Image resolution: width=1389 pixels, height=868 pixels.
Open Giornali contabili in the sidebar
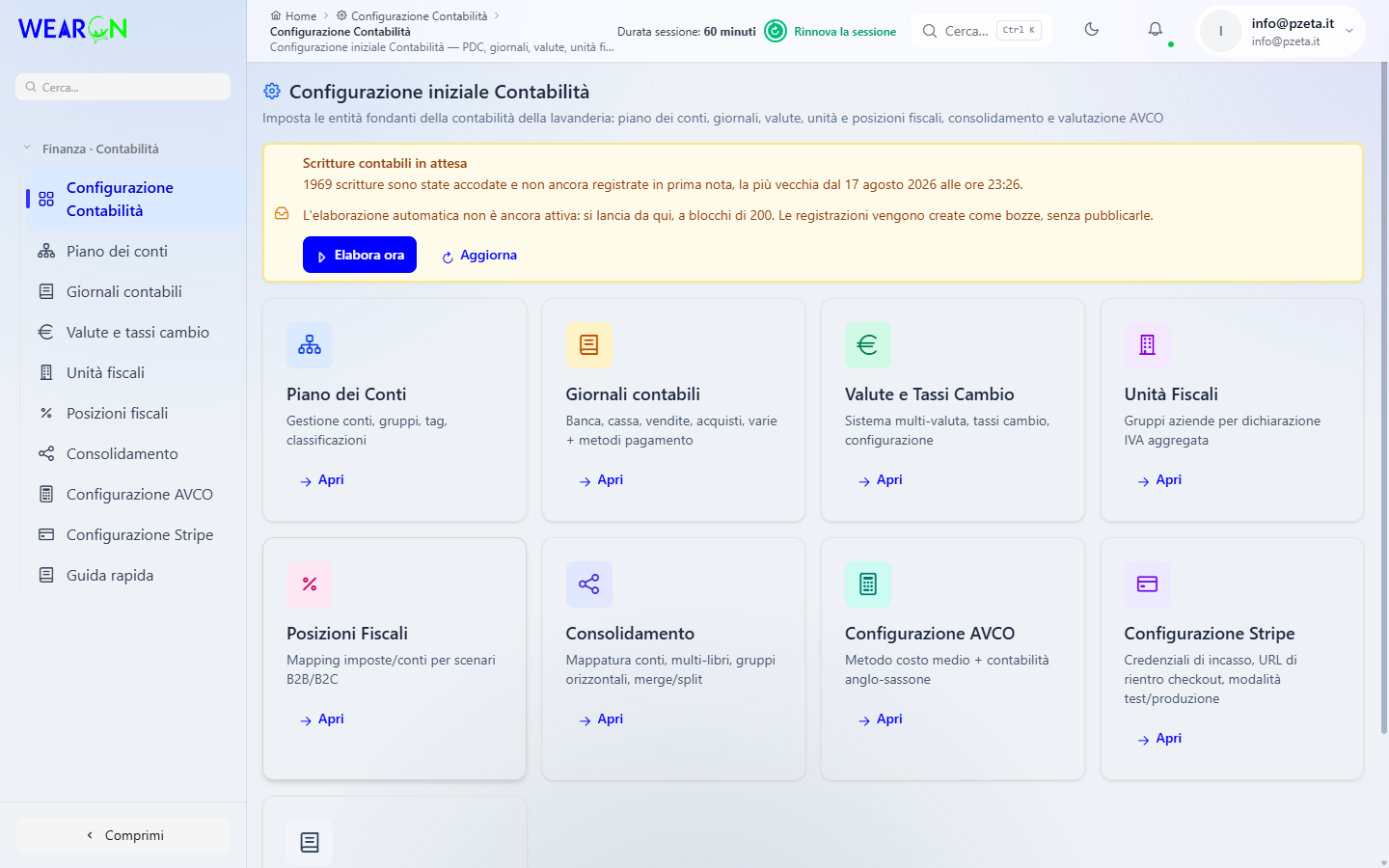(x=133, y=291)
